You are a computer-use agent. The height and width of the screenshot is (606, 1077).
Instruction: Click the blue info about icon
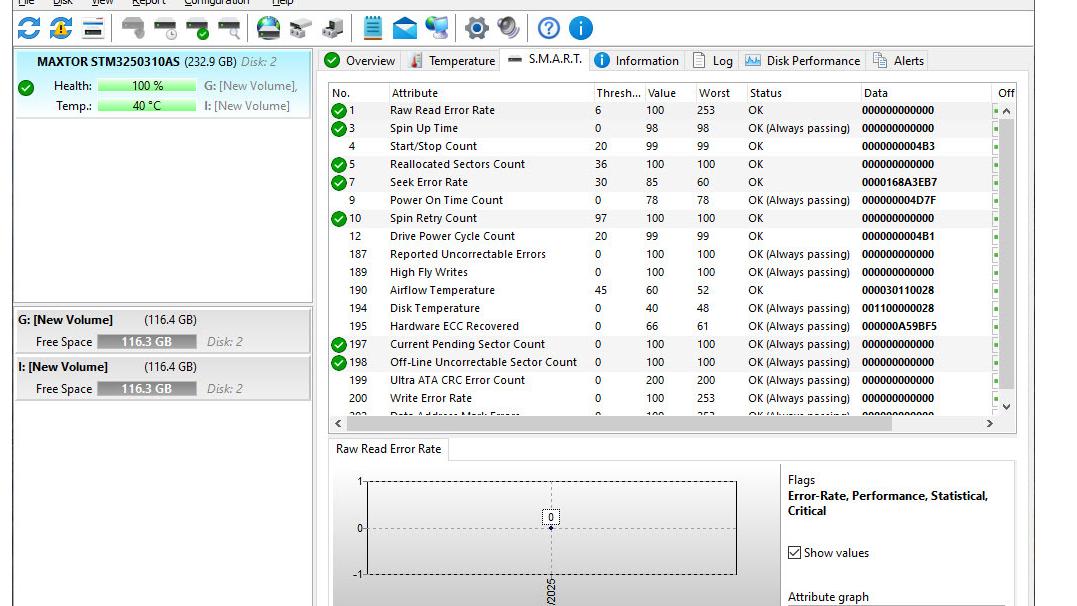point(580,28)
